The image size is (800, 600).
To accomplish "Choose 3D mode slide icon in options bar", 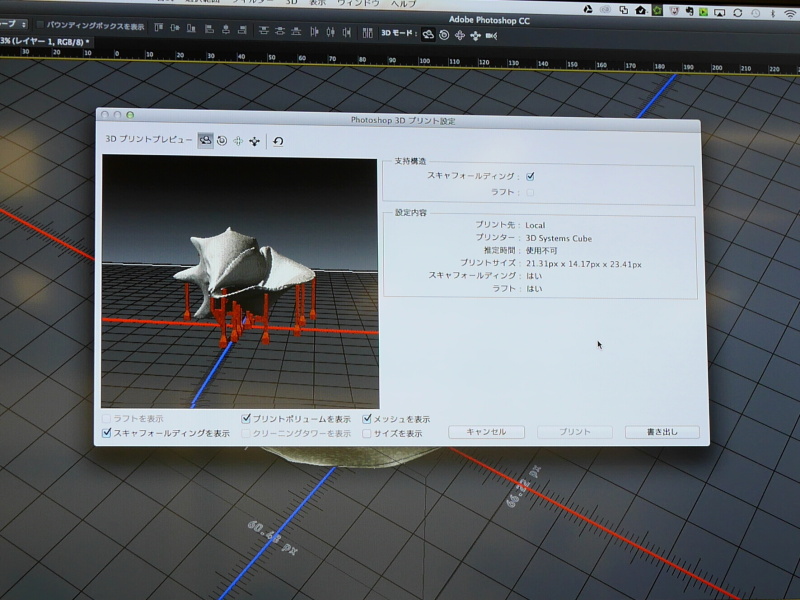I will click(476, 36).
